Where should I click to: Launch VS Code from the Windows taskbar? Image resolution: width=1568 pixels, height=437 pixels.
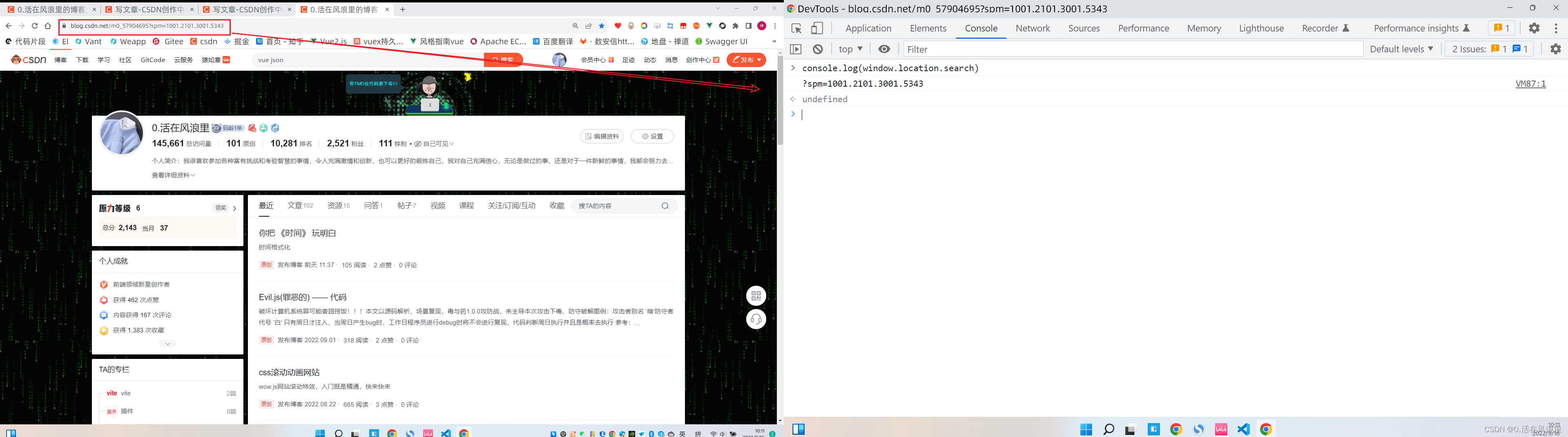[1243, 430]
